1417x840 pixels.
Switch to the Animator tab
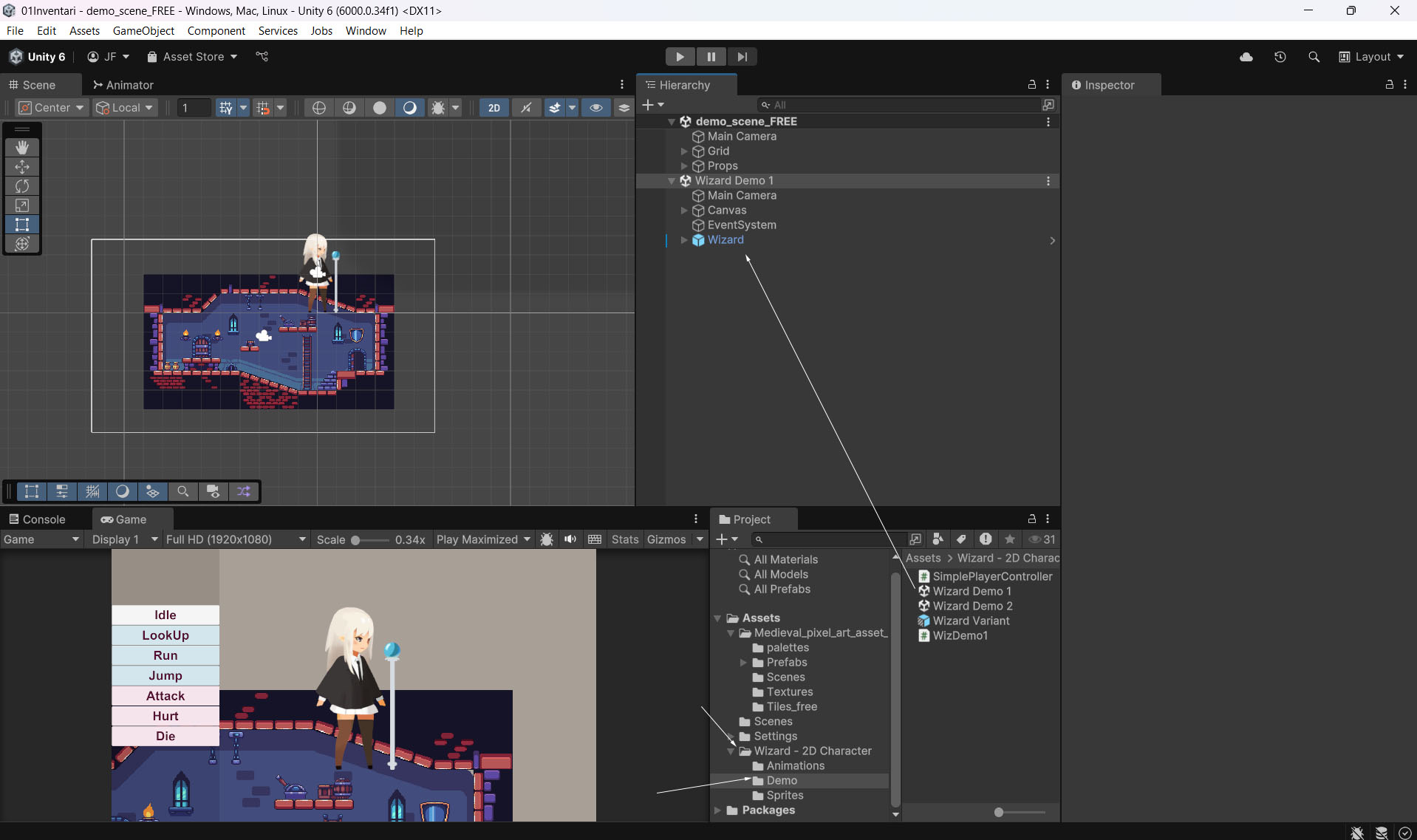click(x=123, y=85)
